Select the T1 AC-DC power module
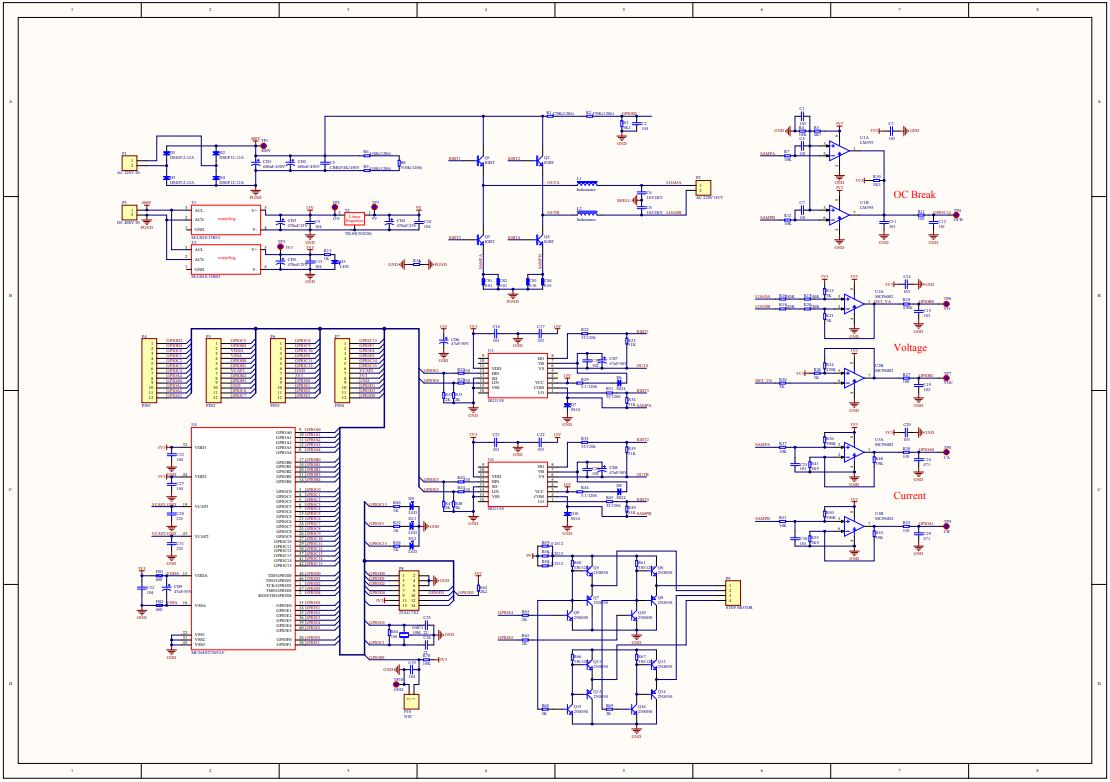 (226, 220)
